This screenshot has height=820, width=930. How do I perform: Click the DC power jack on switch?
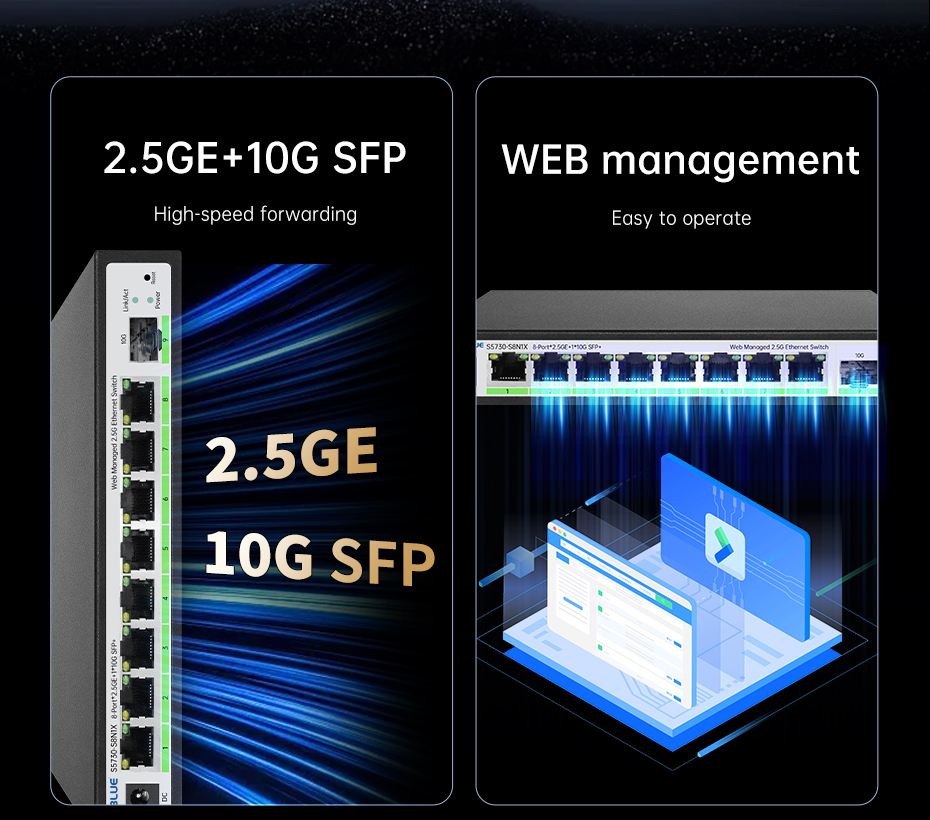[x=141, y=795]
